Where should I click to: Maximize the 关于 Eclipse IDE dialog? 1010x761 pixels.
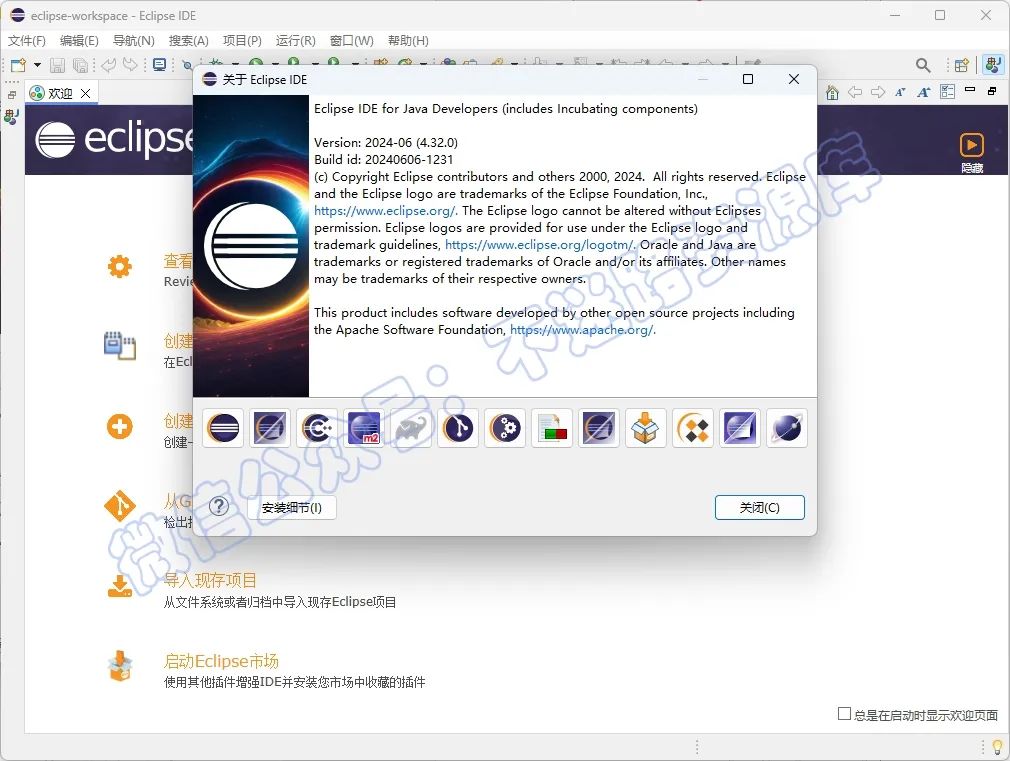point(748,79)
